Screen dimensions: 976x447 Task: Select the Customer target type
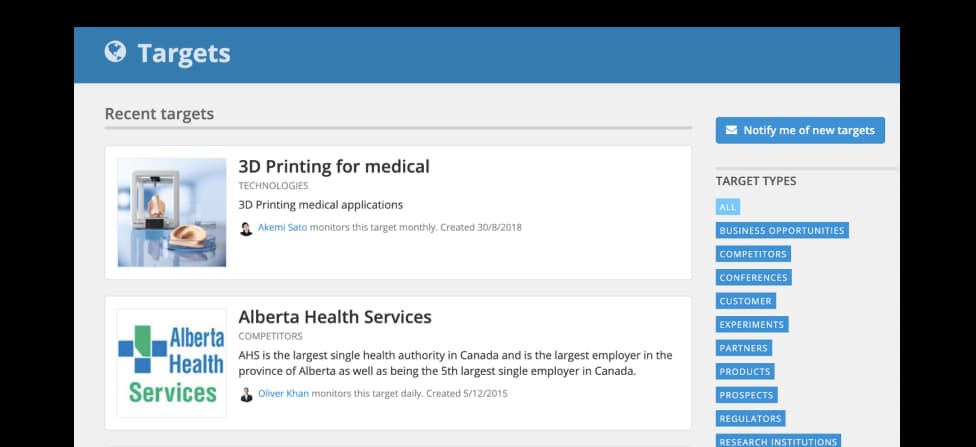746,301
